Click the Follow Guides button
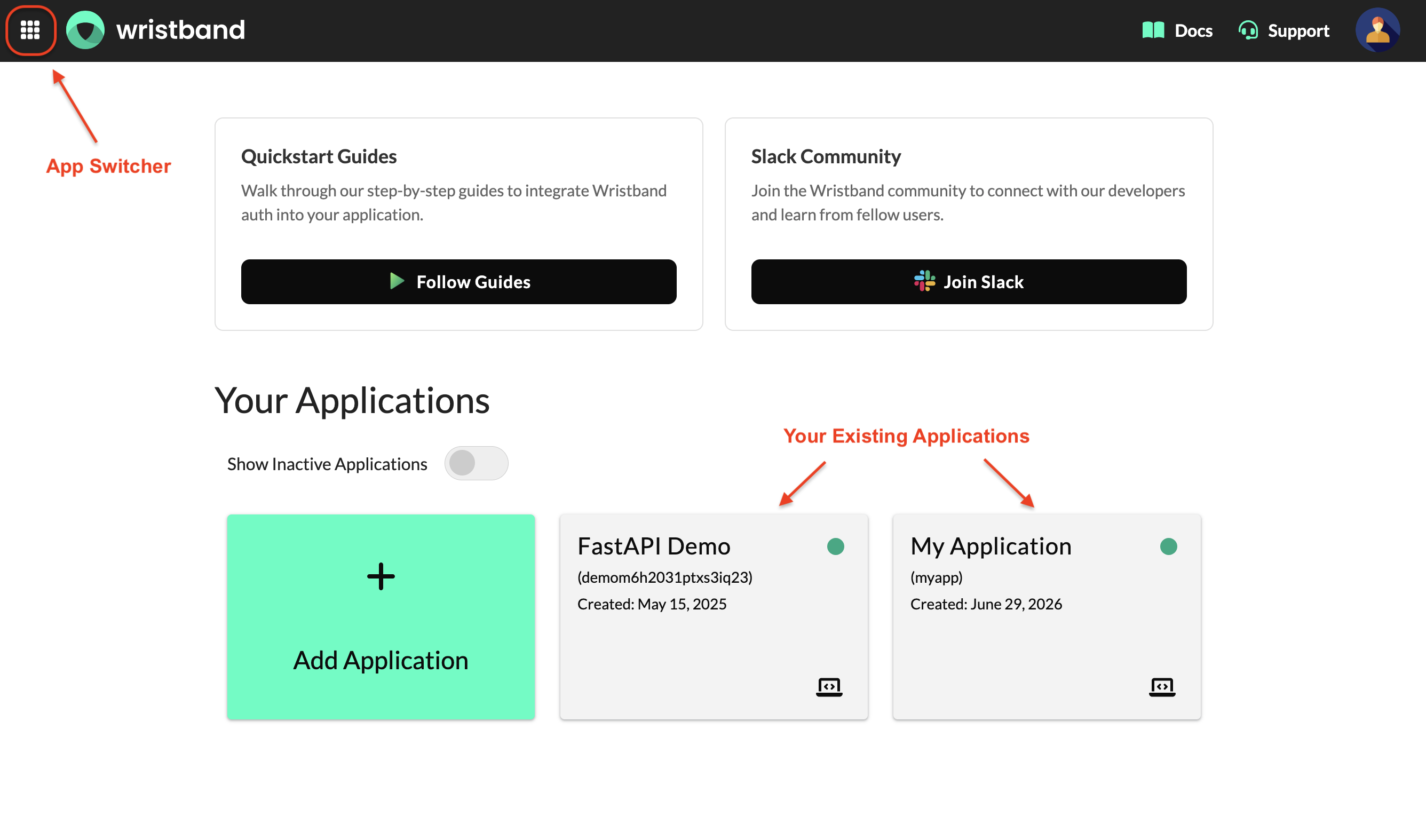The height and width of the screenshot is (840, 1426). coord(458,282)
